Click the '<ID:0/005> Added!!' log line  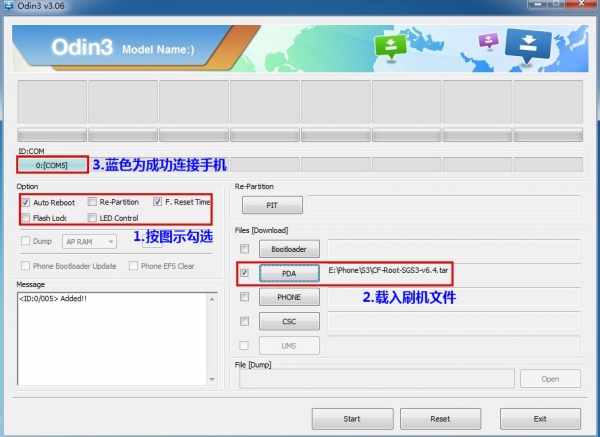(53, 298)
